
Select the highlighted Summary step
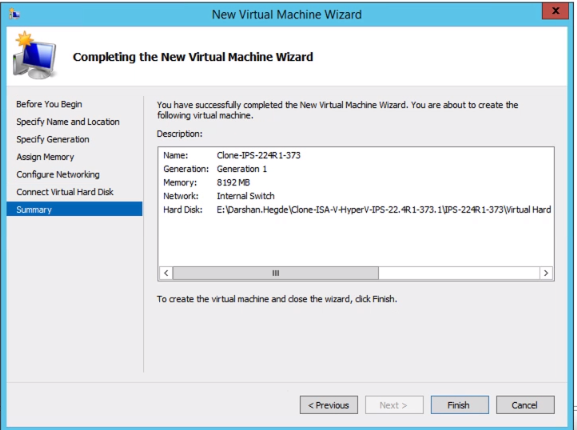74,209
